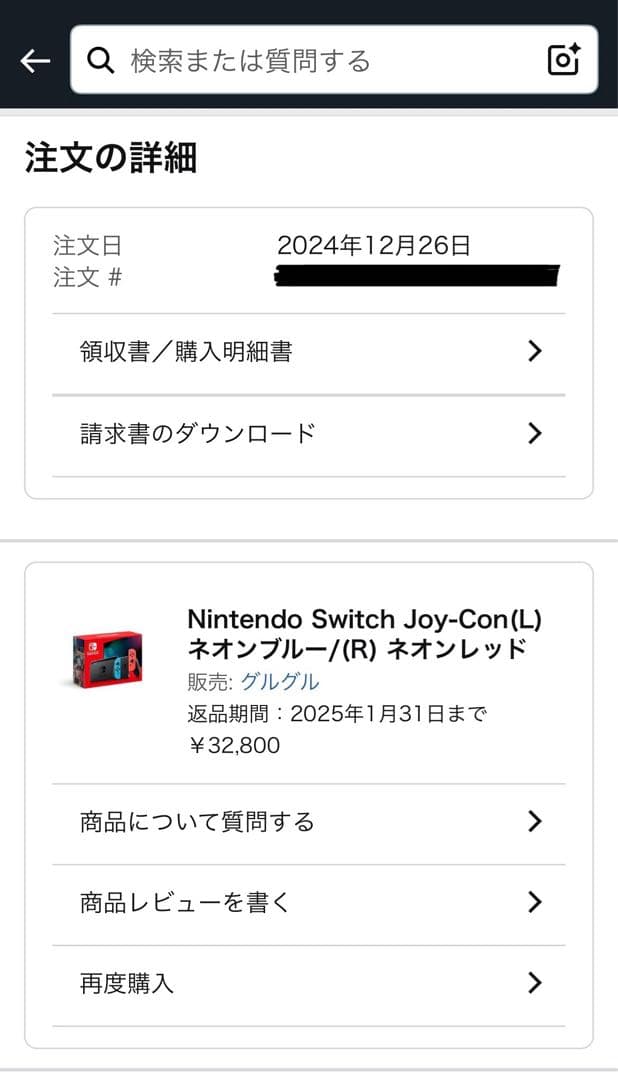This screenshot has width=618, height=1080.
Task: Tap the back arrow icon
Action: pos(34,59)
